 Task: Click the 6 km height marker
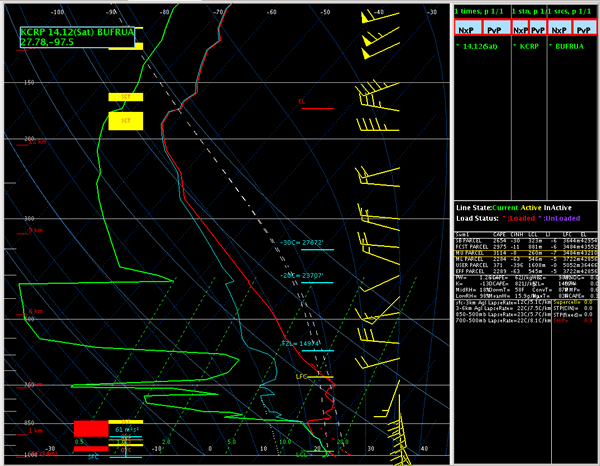(36, 311)
